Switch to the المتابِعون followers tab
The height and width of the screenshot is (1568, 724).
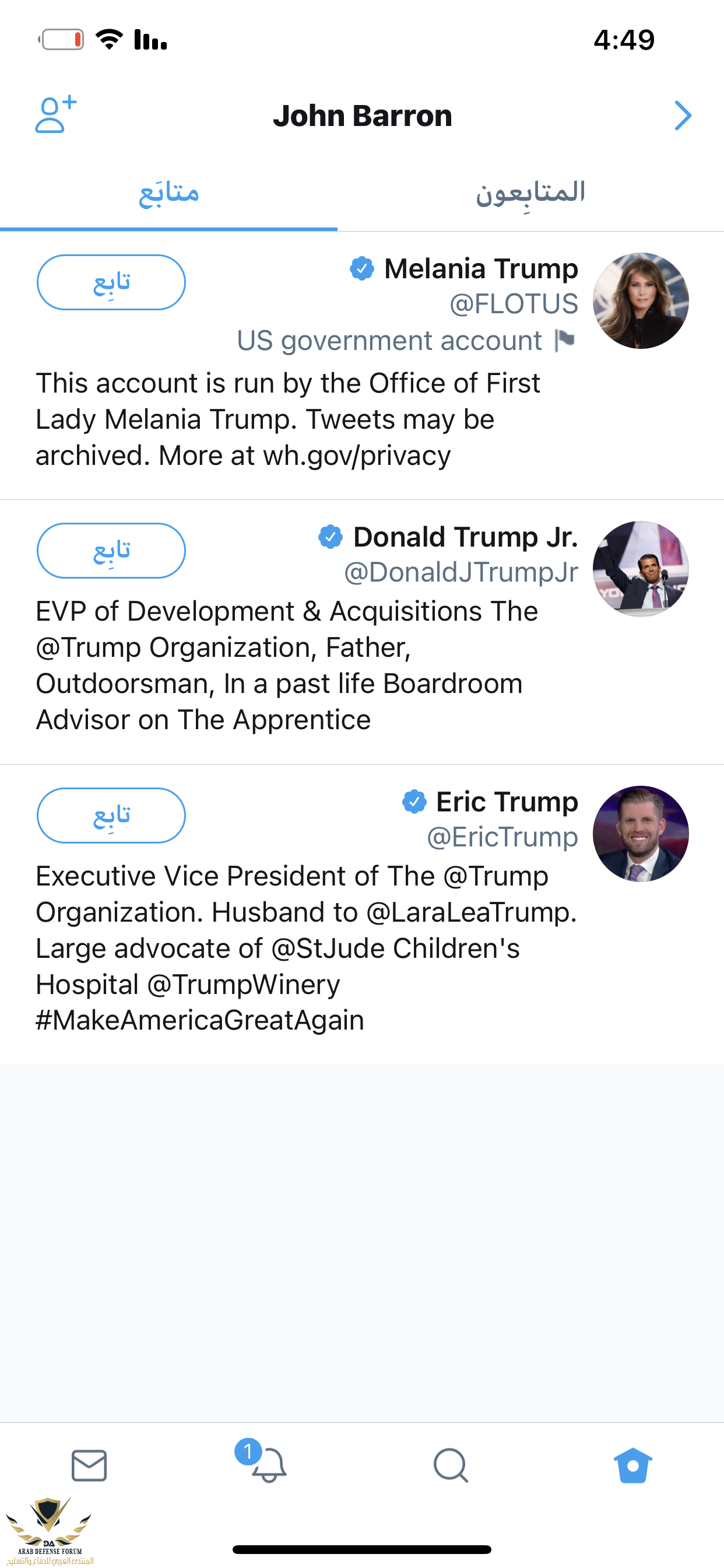(x=530, y=194)
